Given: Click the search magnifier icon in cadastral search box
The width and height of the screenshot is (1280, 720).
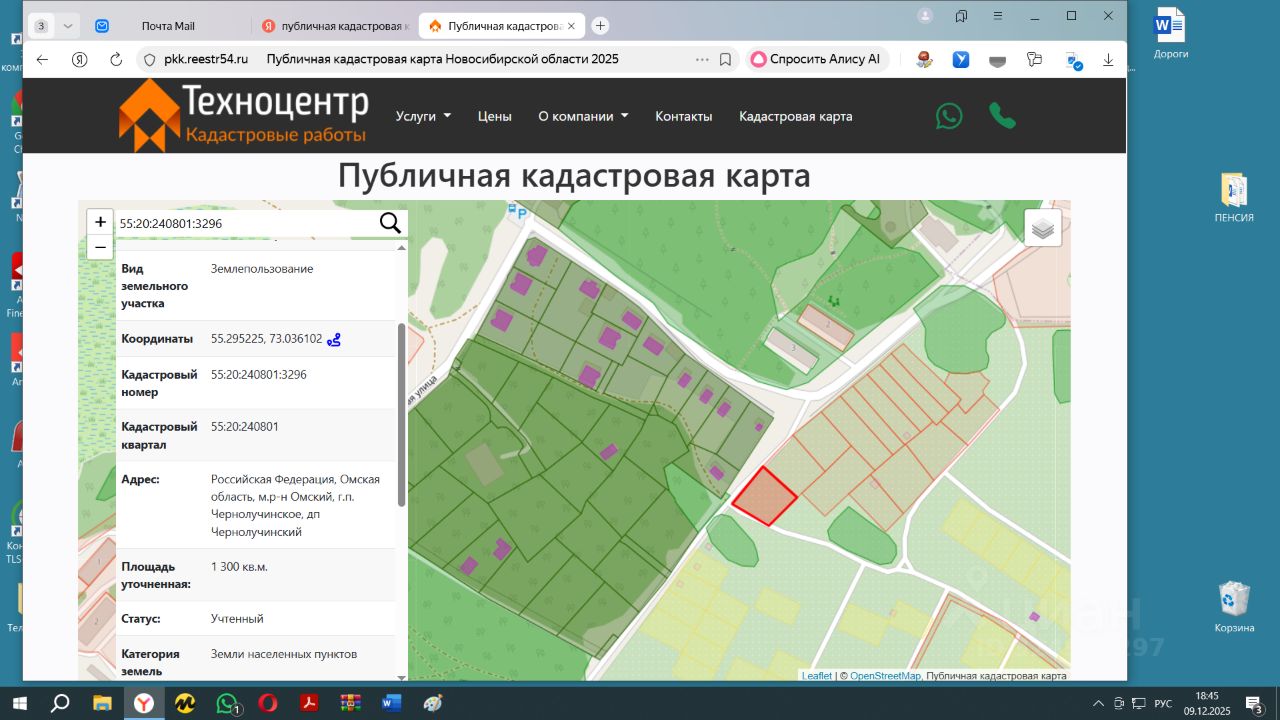Looking at the screenshot, I should click(390, 223).
